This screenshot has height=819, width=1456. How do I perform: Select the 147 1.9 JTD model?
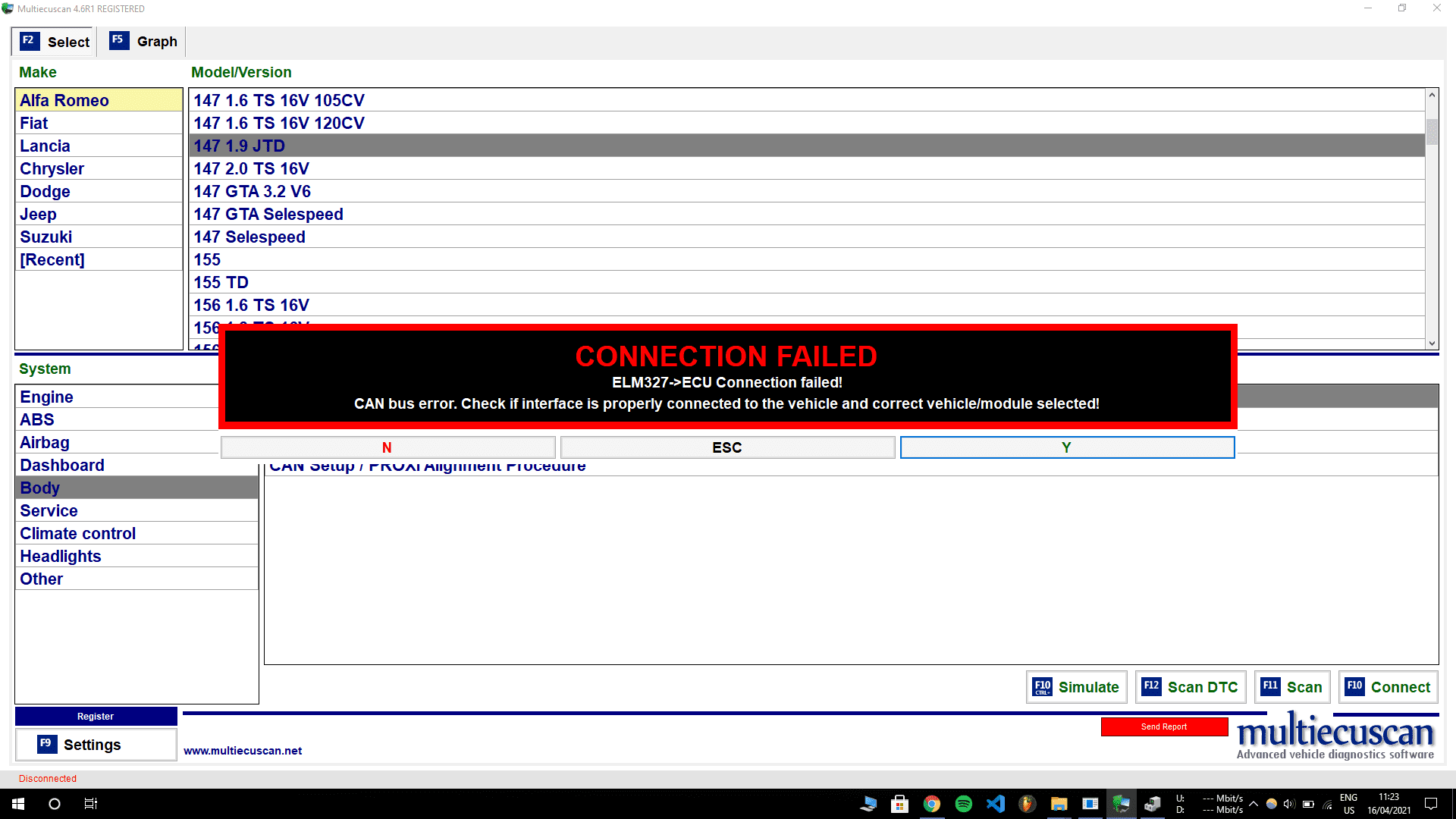click(x=807, y=146)
